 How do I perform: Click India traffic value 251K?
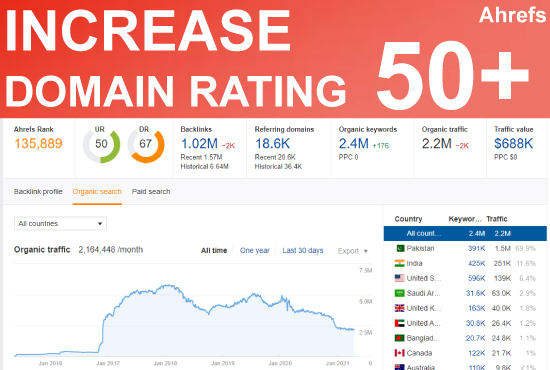pos(502,263)
